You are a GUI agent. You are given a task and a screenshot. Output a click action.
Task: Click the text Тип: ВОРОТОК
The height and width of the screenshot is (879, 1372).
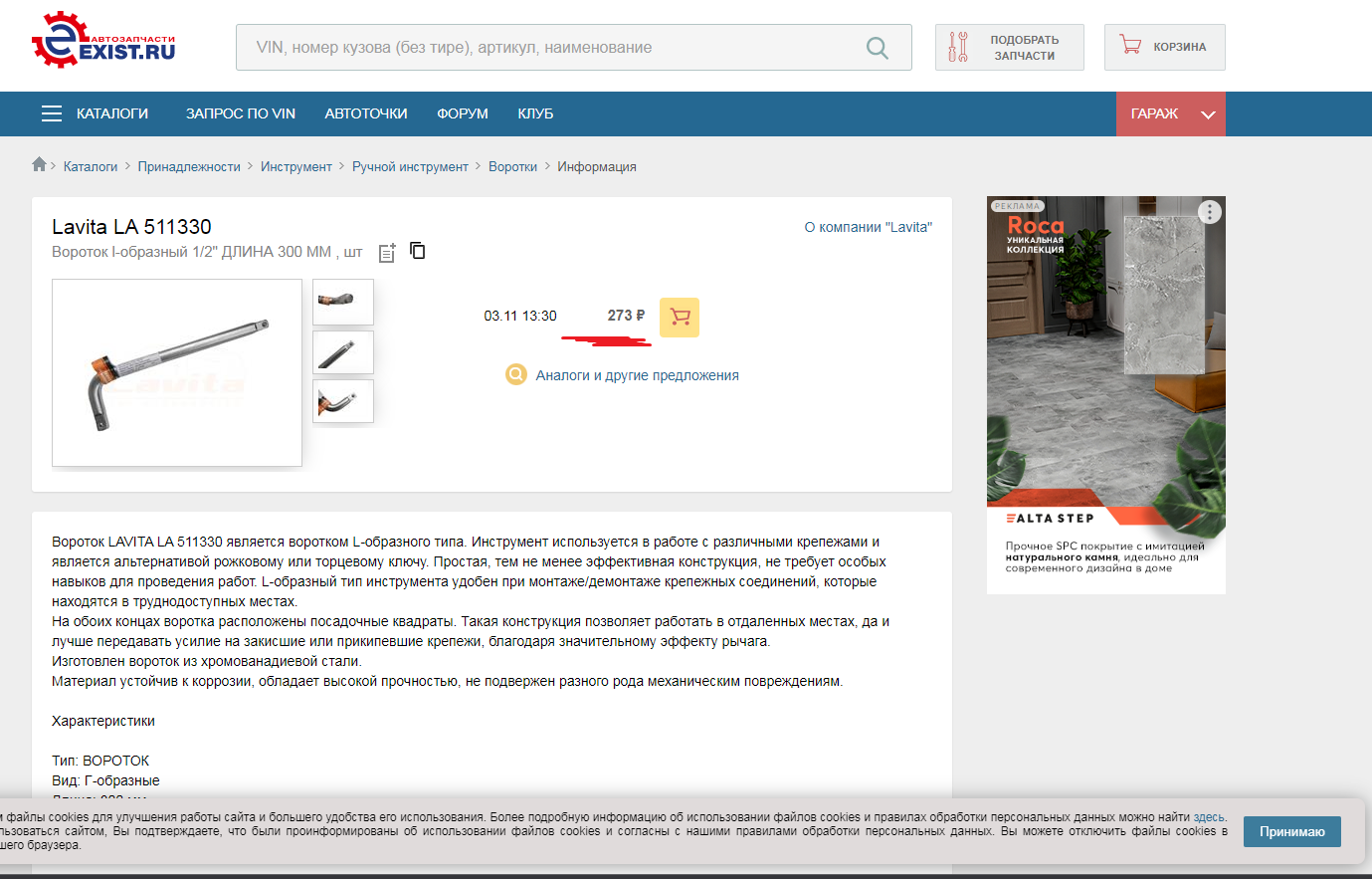click(x=100, y=761)
